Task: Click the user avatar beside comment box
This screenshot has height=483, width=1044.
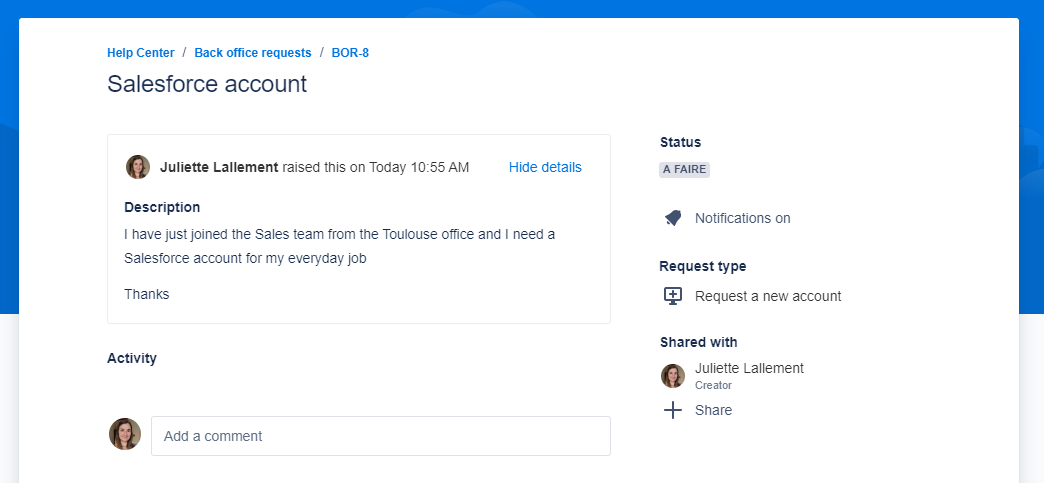Action: tap(125, 435)
